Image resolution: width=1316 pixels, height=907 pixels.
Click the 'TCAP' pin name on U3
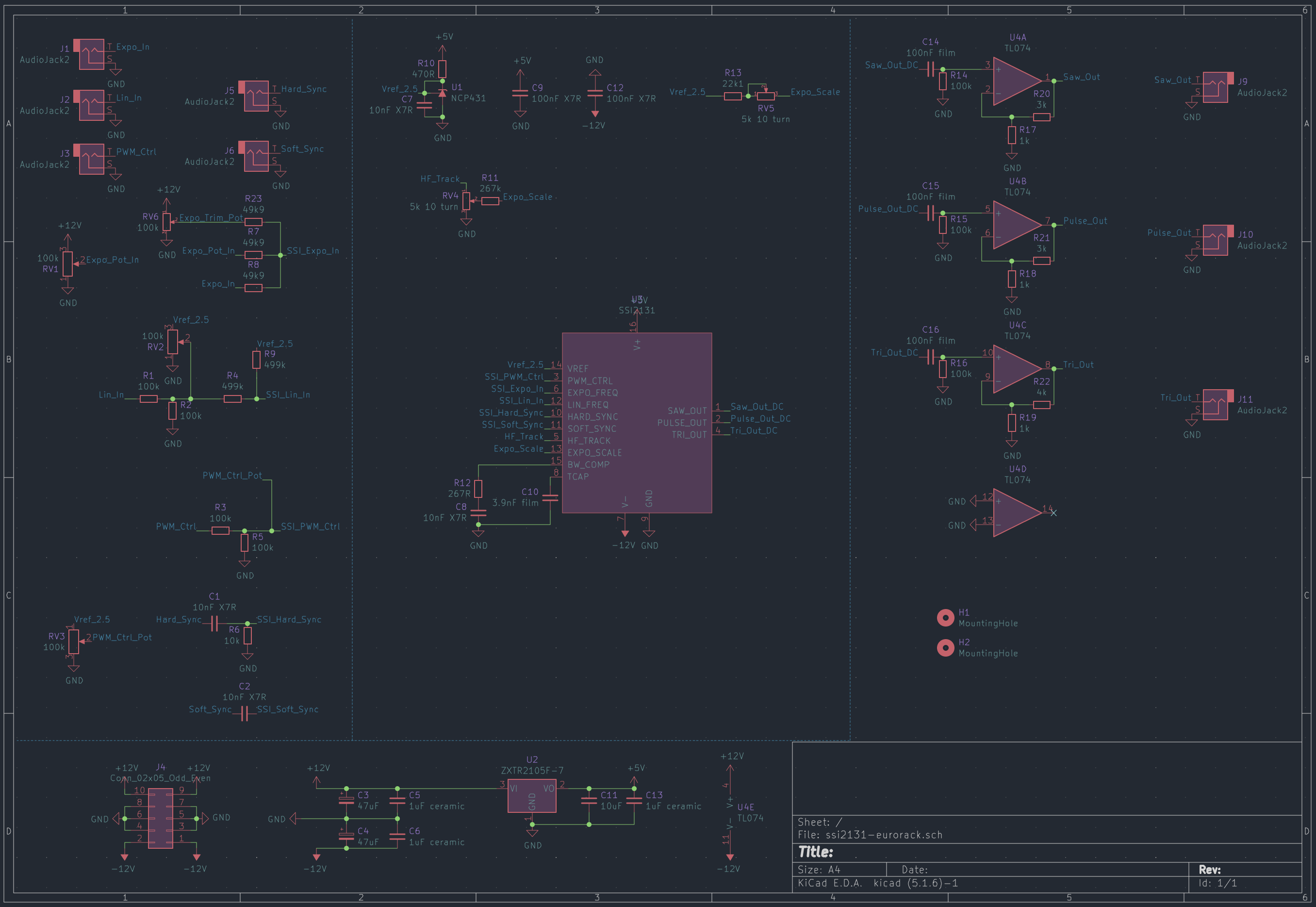click(578, 476)
